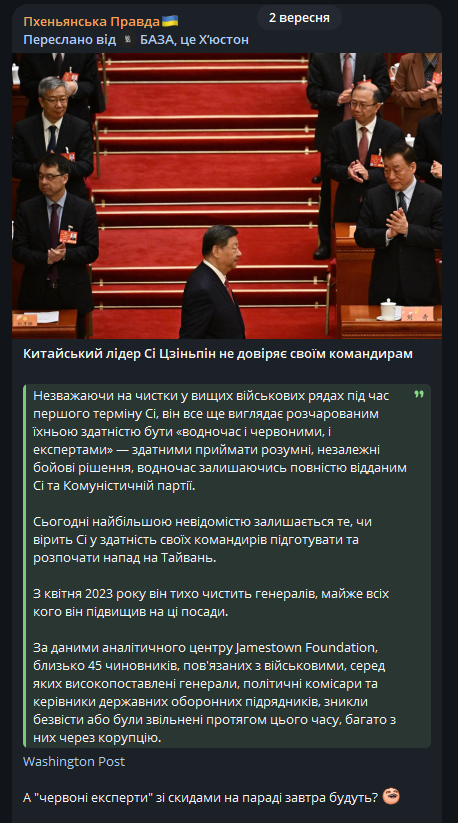
Task: Open the Washington Post link
Action: point(74,761)
